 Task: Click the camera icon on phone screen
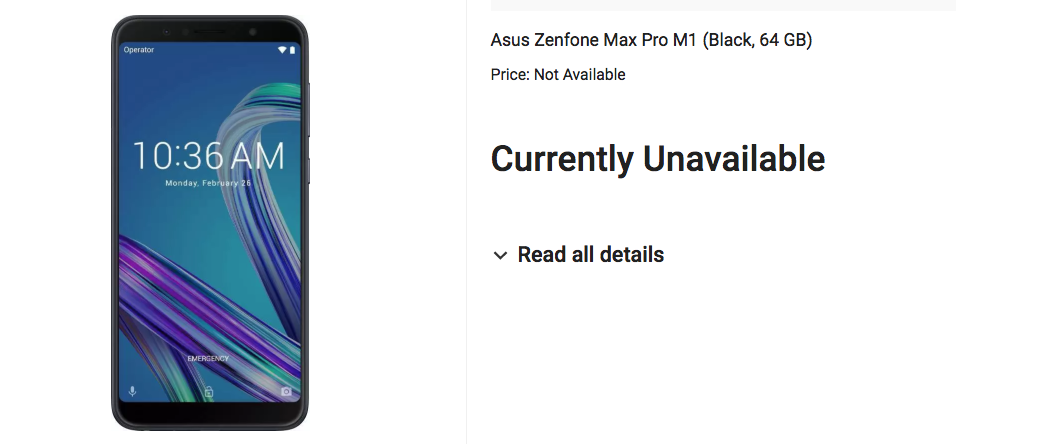click(287, 391)
